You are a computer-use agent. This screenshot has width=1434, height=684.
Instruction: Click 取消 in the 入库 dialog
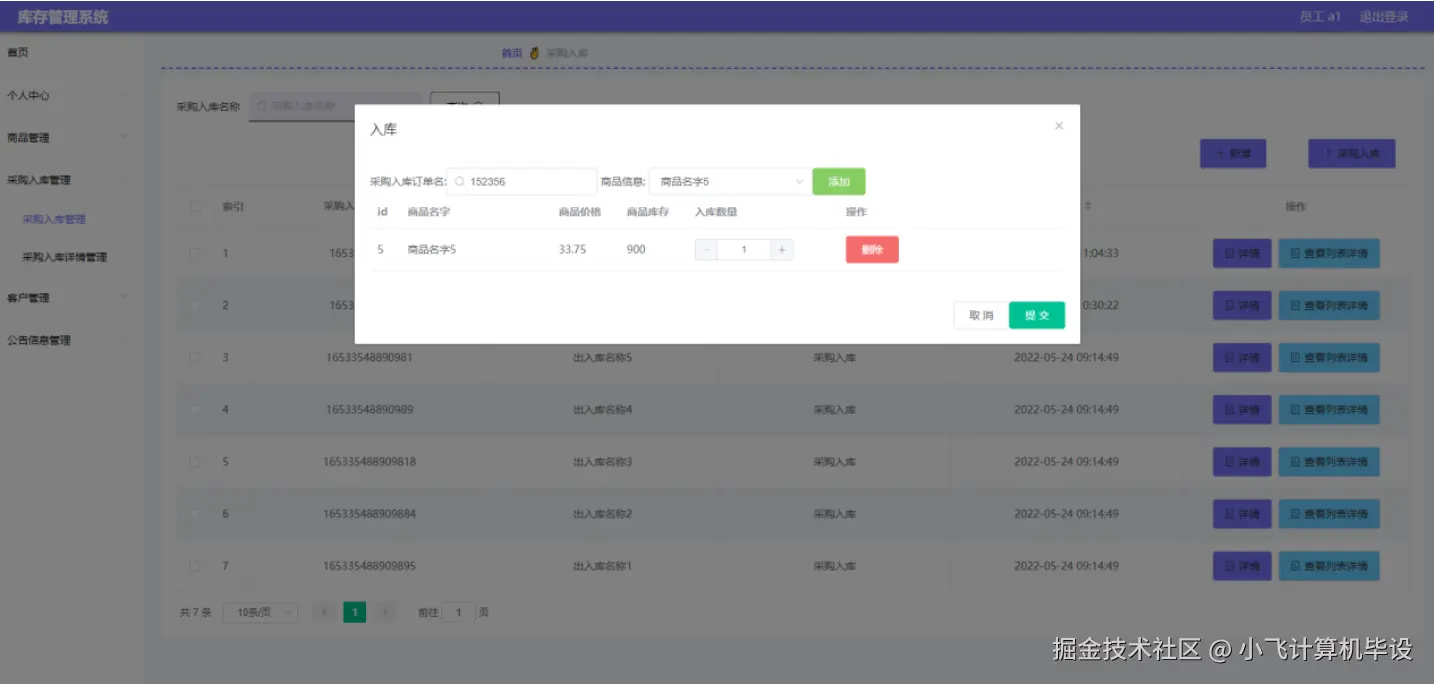point(981,315)
